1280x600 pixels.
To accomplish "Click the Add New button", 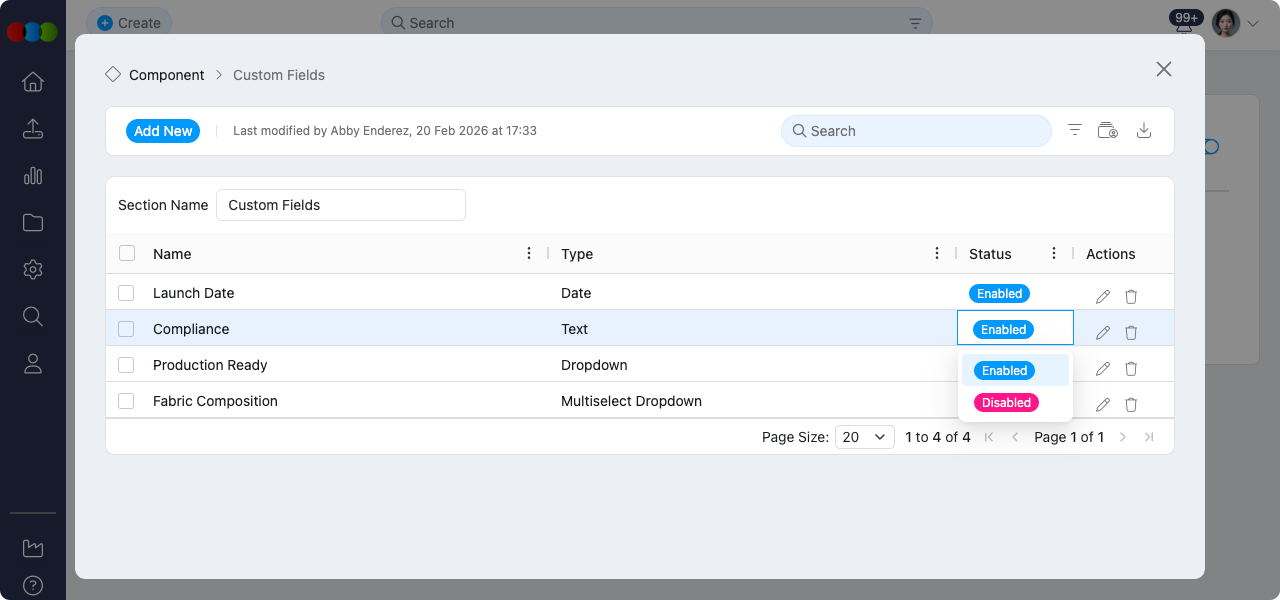I will 163,131.
